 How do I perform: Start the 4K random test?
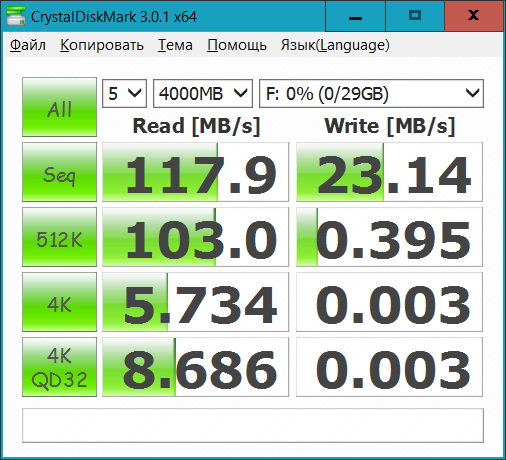tap(59, 302)
